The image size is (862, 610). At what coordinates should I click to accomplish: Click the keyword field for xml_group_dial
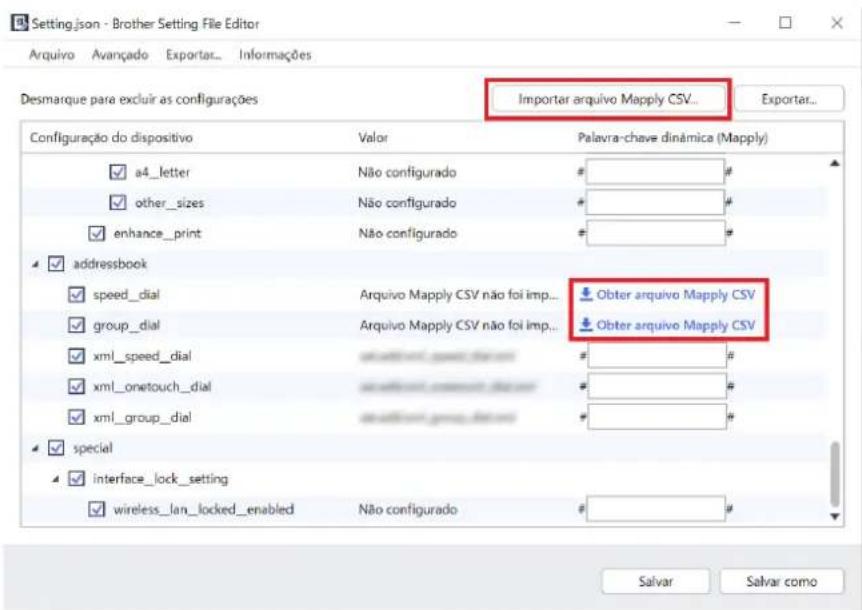coord(657,418)
